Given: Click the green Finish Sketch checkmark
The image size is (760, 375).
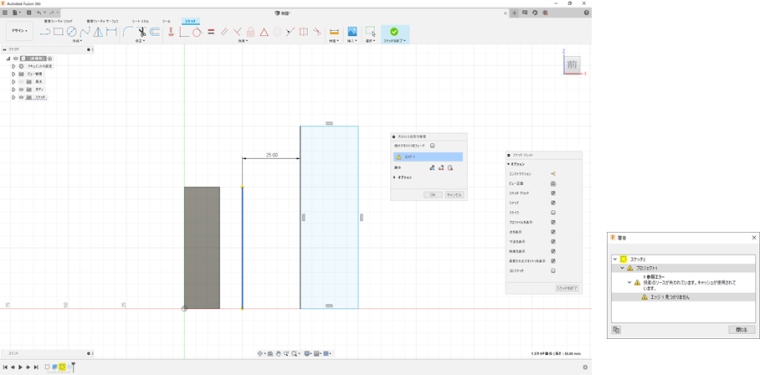Looking at the screenshot, I should point(394,31).
